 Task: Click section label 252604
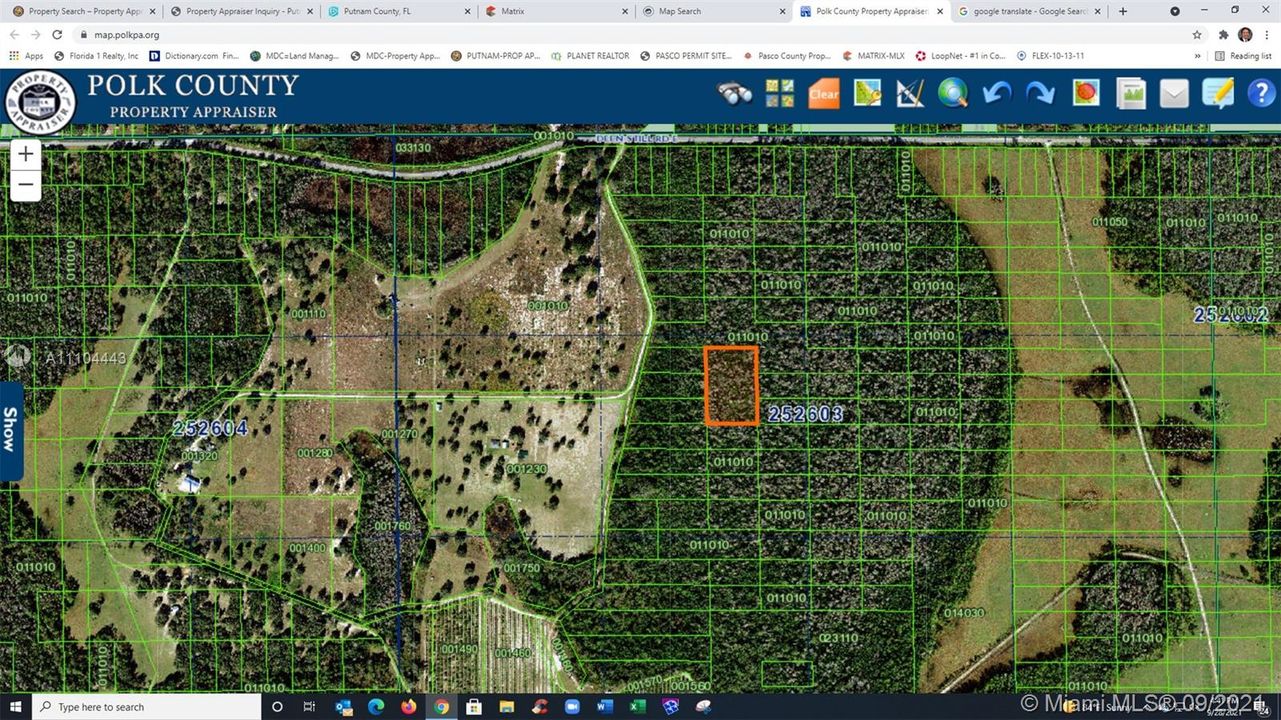(x=209, y=428)
